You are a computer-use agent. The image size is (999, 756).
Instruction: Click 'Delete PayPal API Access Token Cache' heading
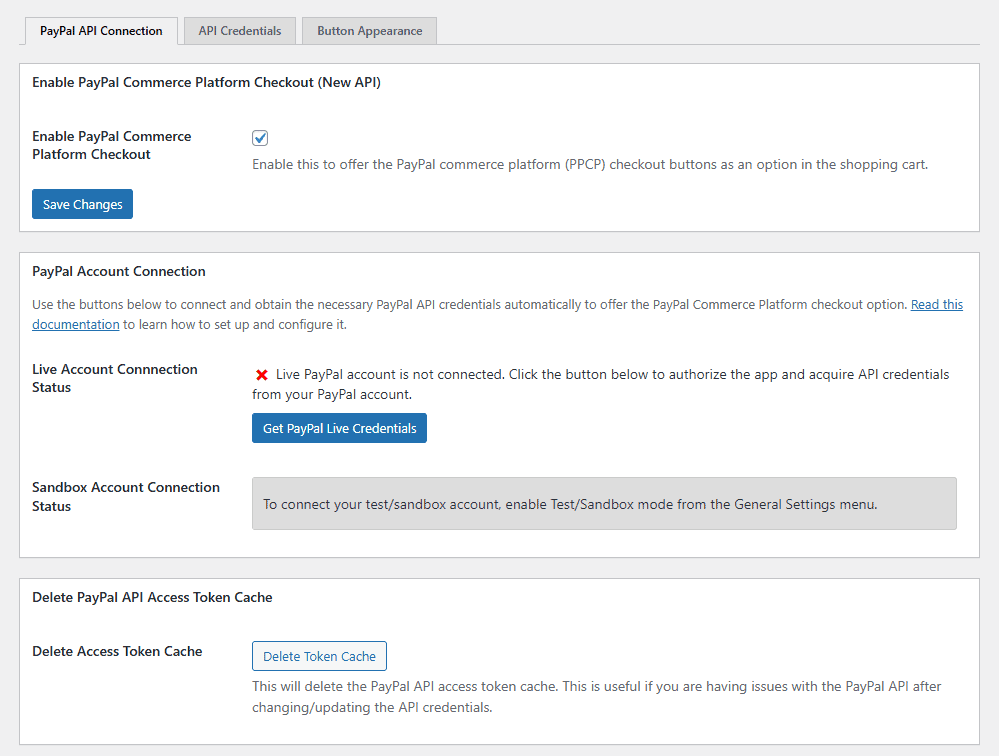coord(152,597)
